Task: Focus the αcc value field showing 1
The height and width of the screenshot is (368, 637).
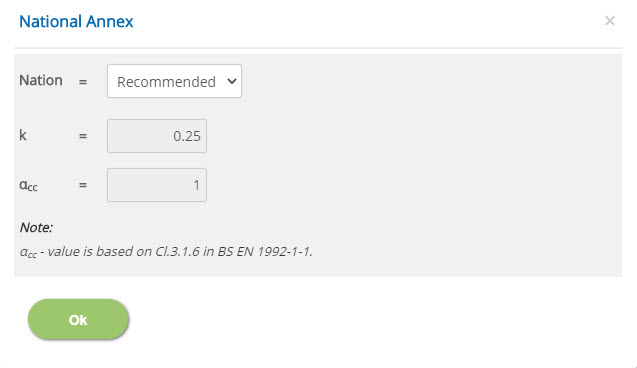Action: (x=157, y=185)
